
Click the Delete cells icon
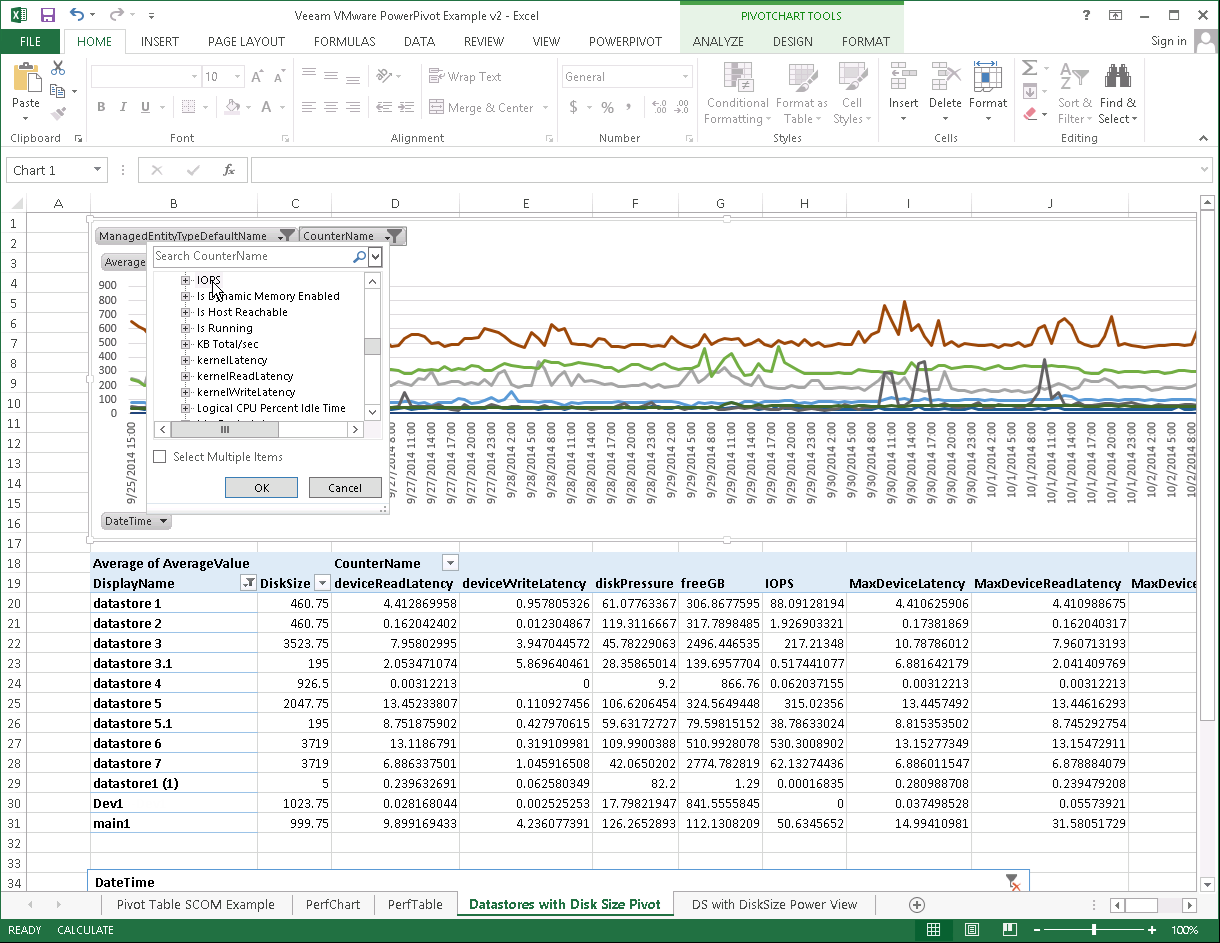tap(945, 78)
